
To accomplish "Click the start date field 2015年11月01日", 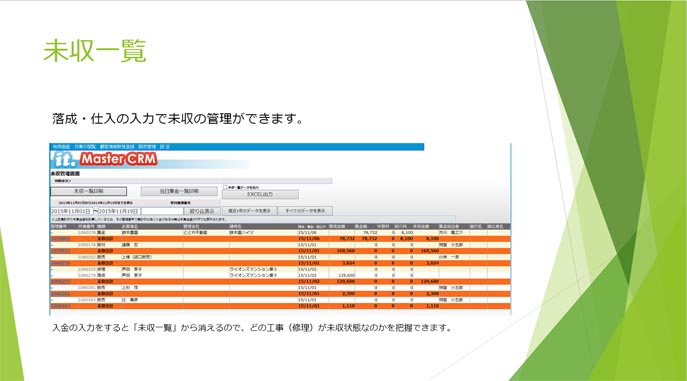I will click(71, 211).
